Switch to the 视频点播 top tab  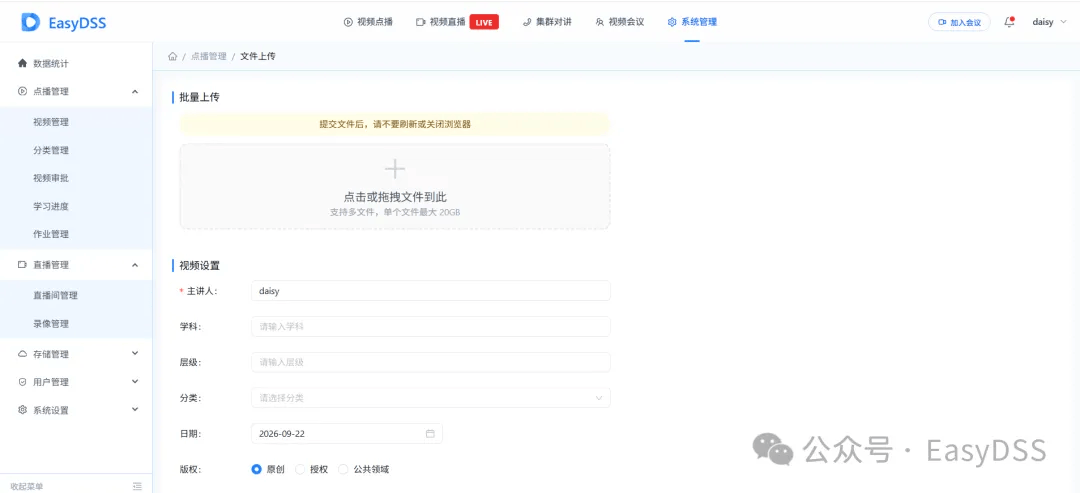click(x=368, y=22)
